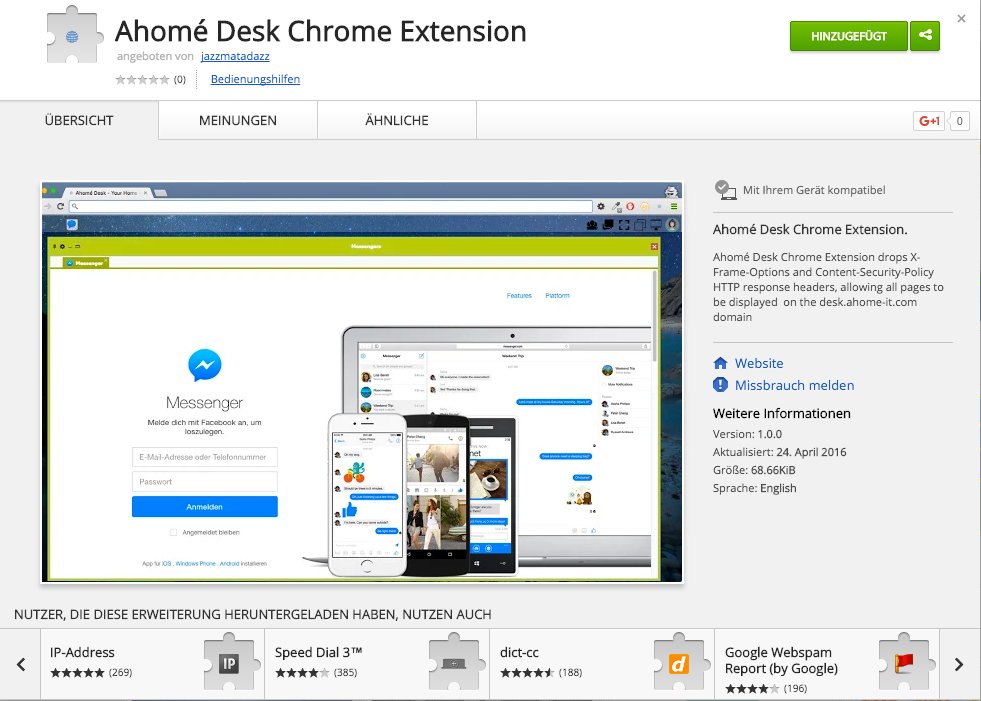The image size is (981, 701).
Task: Click the IP-Address rating stars
Action: click(78, 673)
